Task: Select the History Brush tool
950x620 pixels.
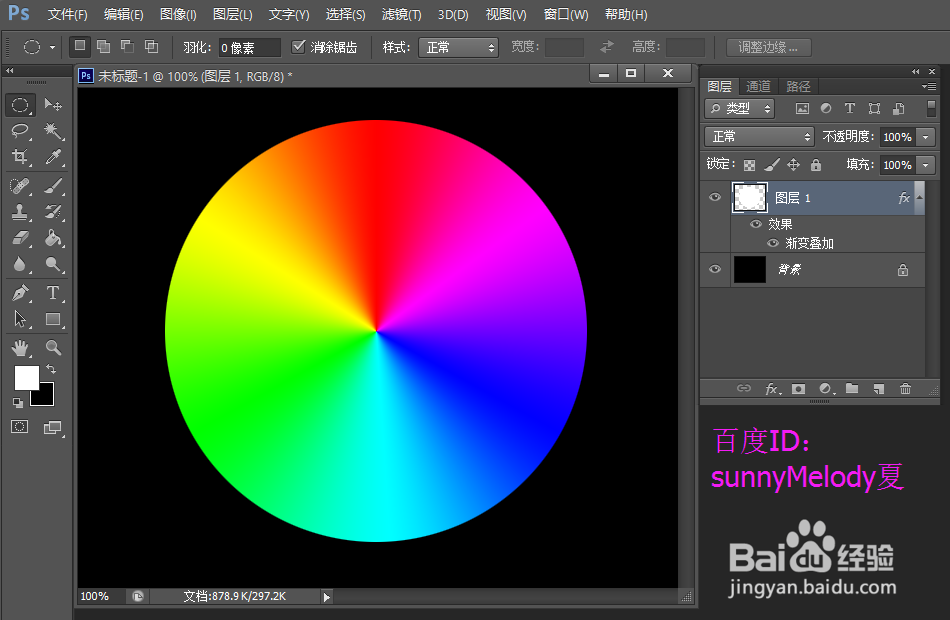Action: [53, 212]
